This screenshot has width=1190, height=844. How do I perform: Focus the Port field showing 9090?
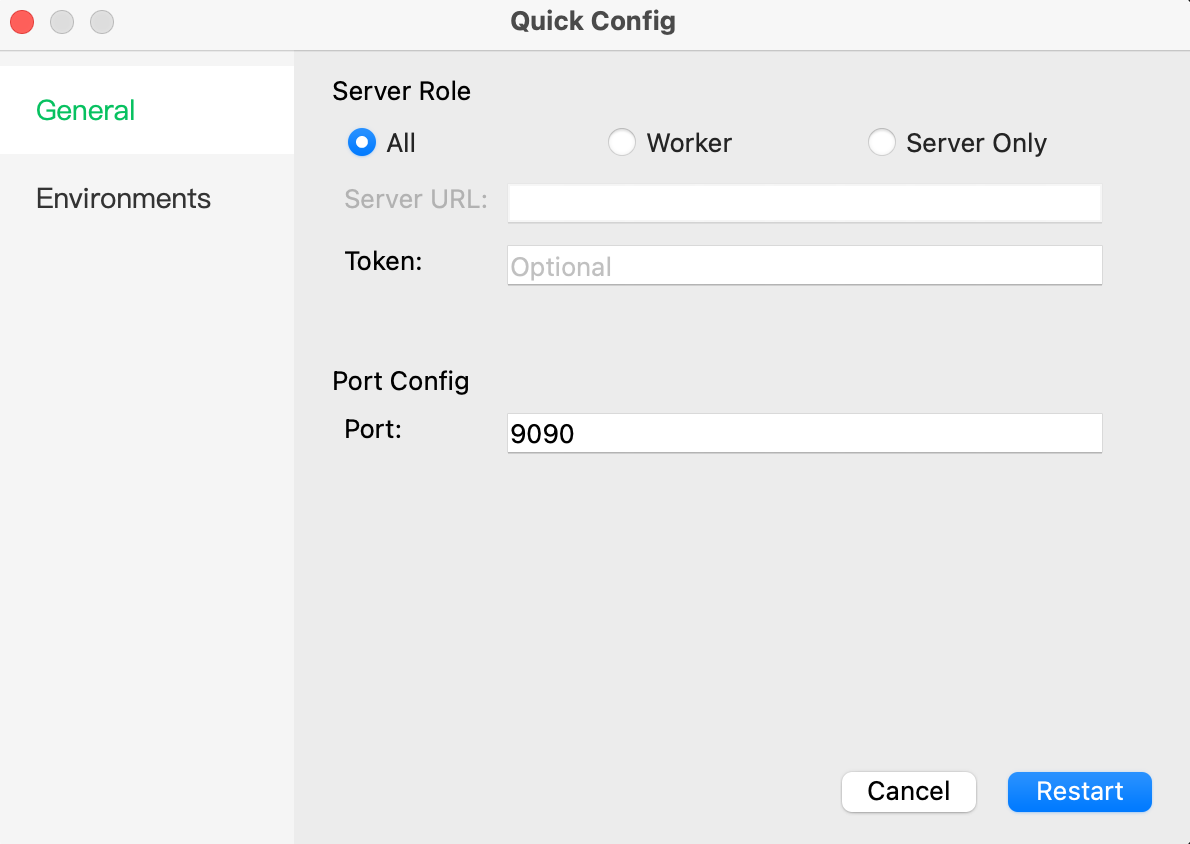(804, 433)
